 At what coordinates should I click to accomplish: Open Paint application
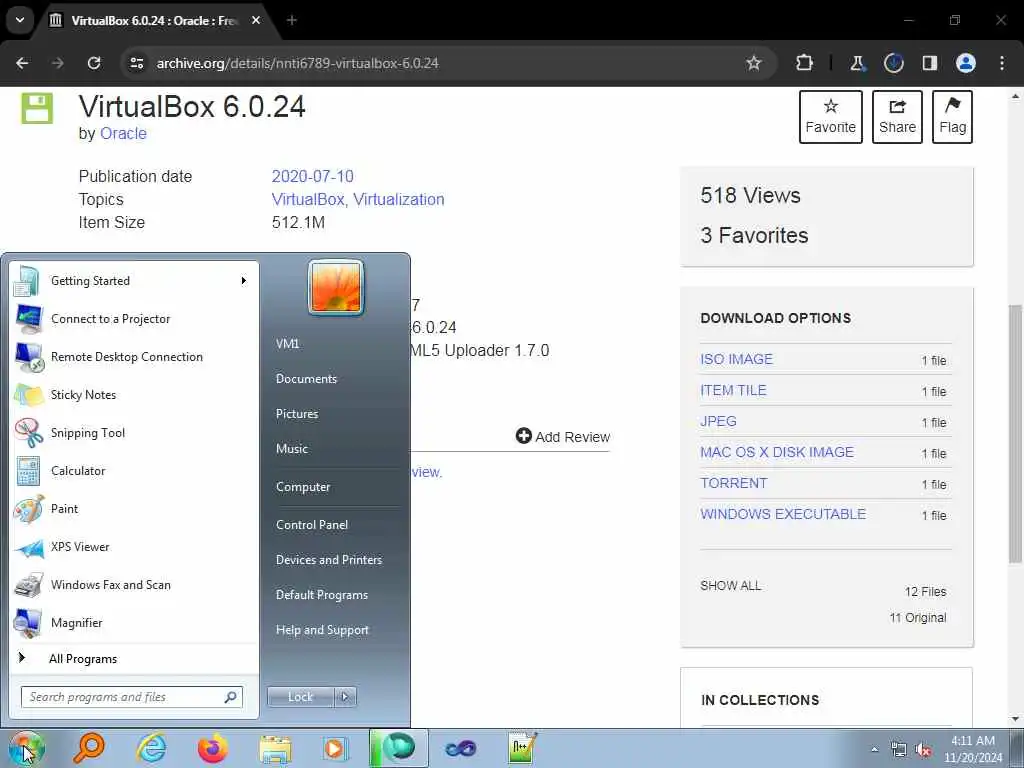pos(134,509)
